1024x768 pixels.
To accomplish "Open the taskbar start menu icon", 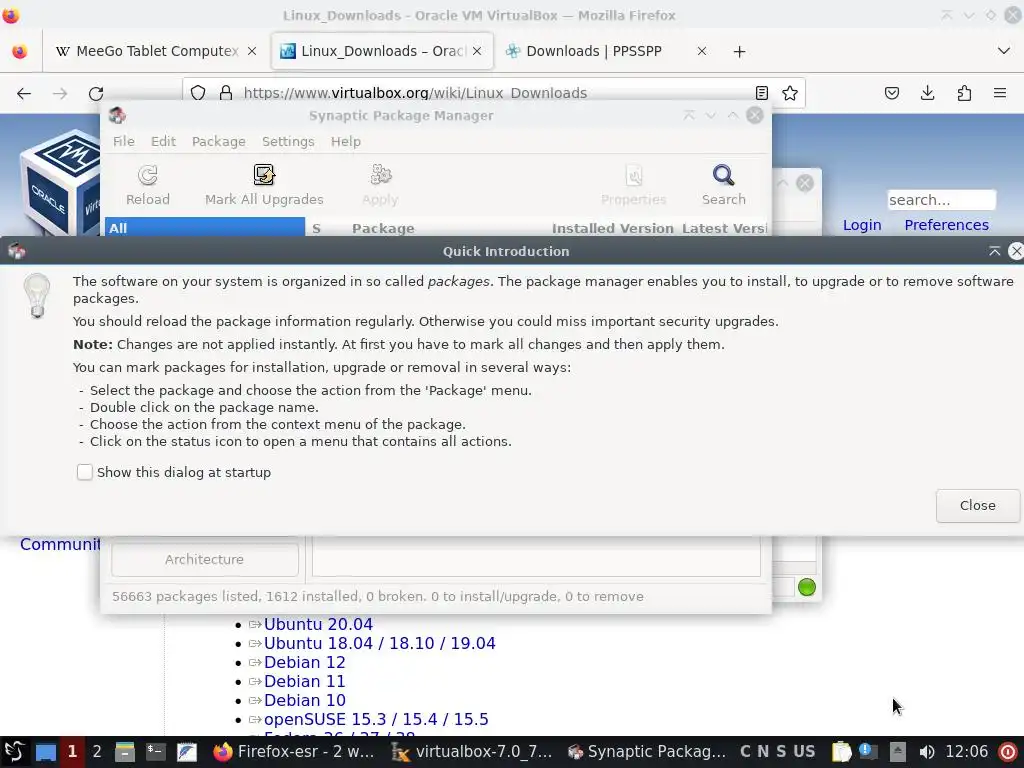I will 14,752.
